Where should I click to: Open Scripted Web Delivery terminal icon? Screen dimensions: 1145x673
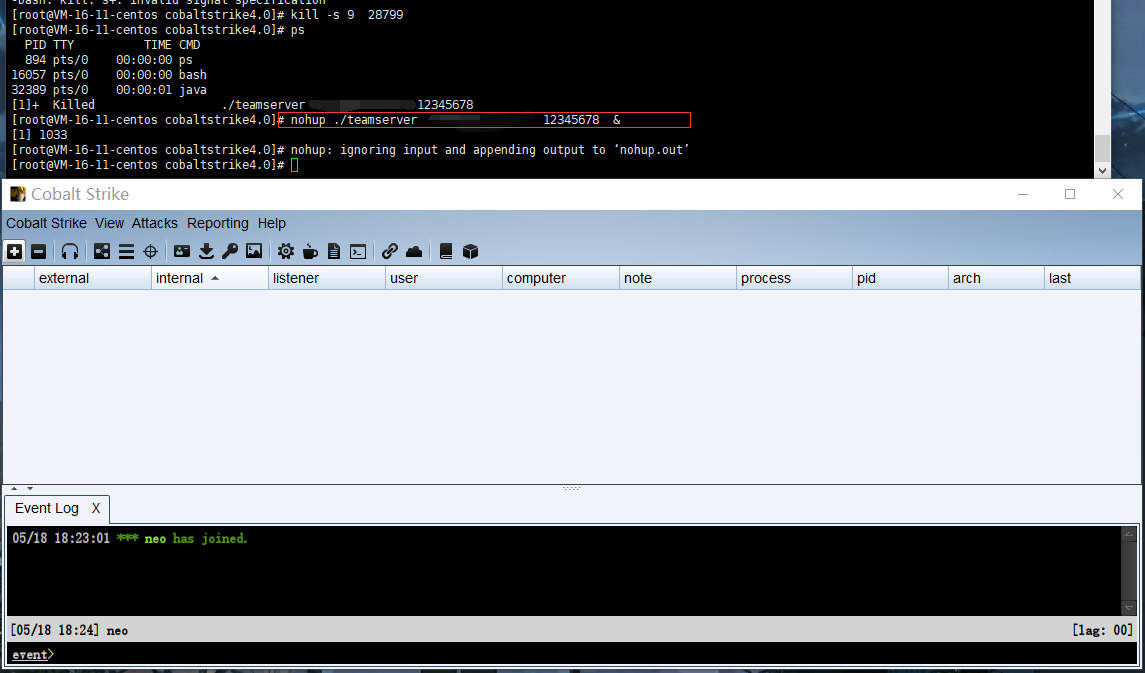click(358, 252)
